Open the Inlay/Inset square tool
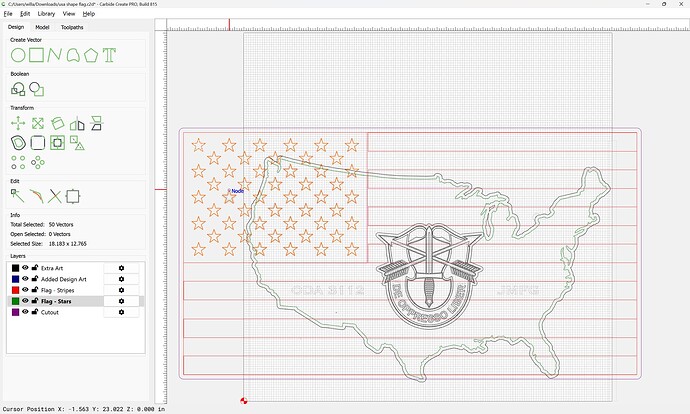The image size is (690, 414). [x=58, y=143]
